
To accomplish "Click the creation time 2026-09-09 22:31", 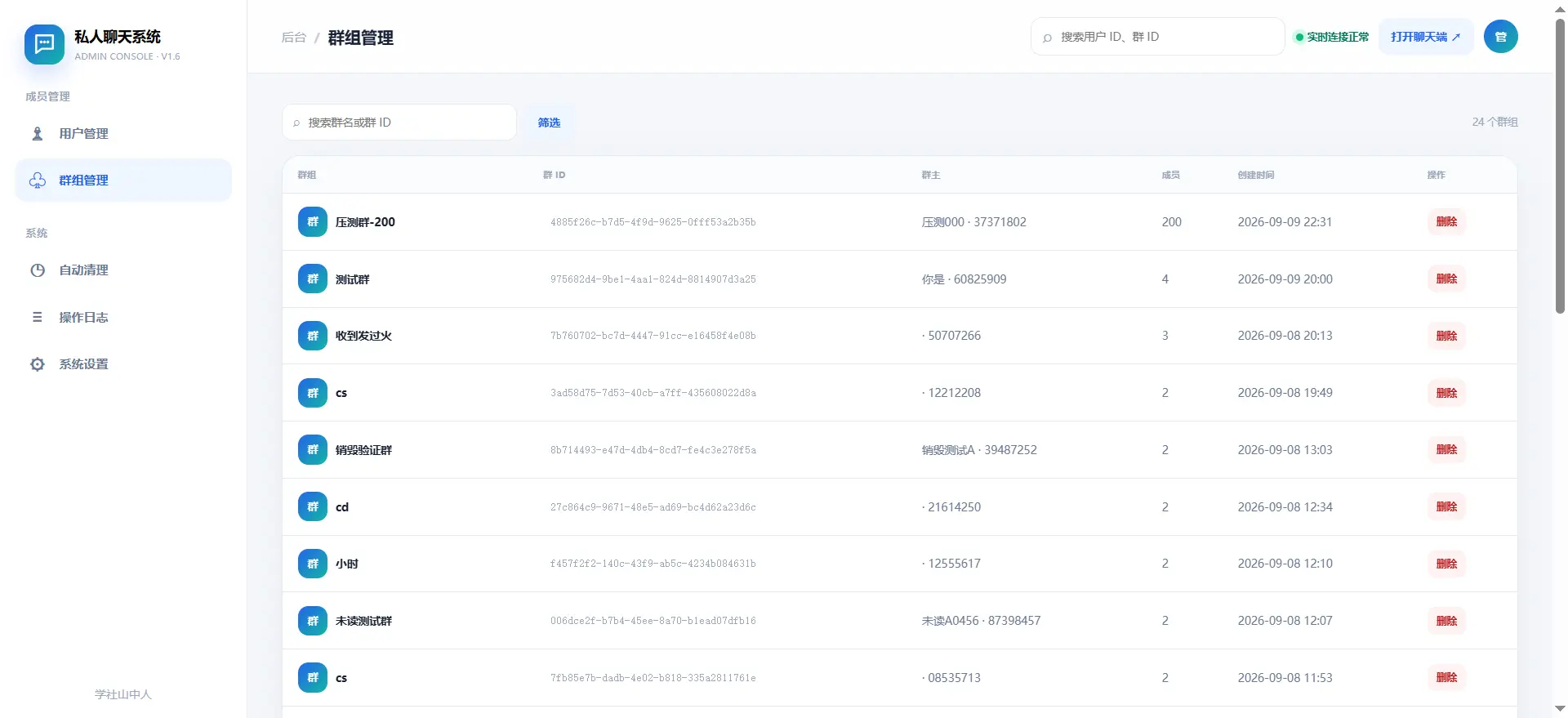I will [x=1285, y=222].
